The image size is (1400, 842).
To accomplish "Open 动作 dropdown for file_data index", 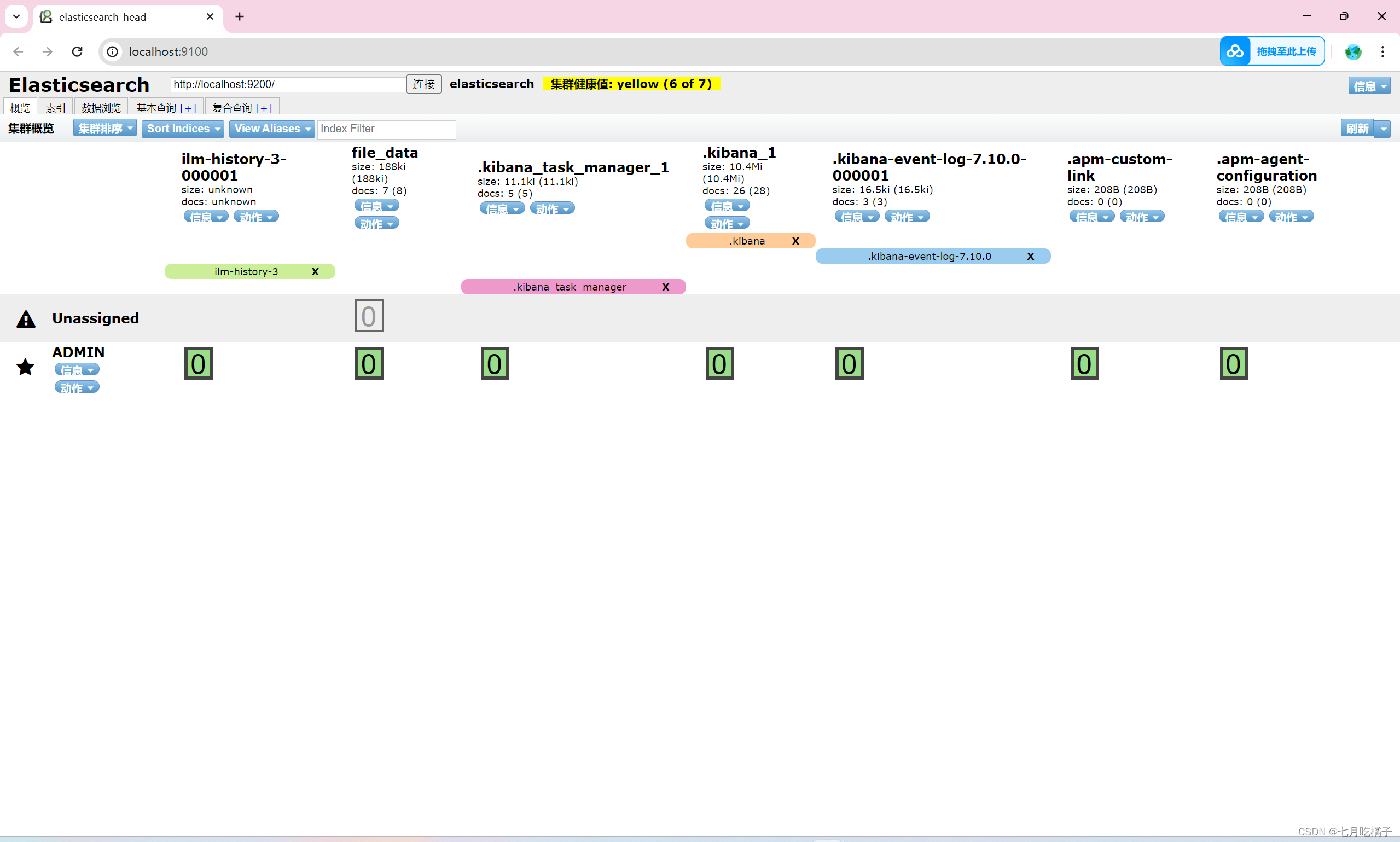I will pos(376,224).
